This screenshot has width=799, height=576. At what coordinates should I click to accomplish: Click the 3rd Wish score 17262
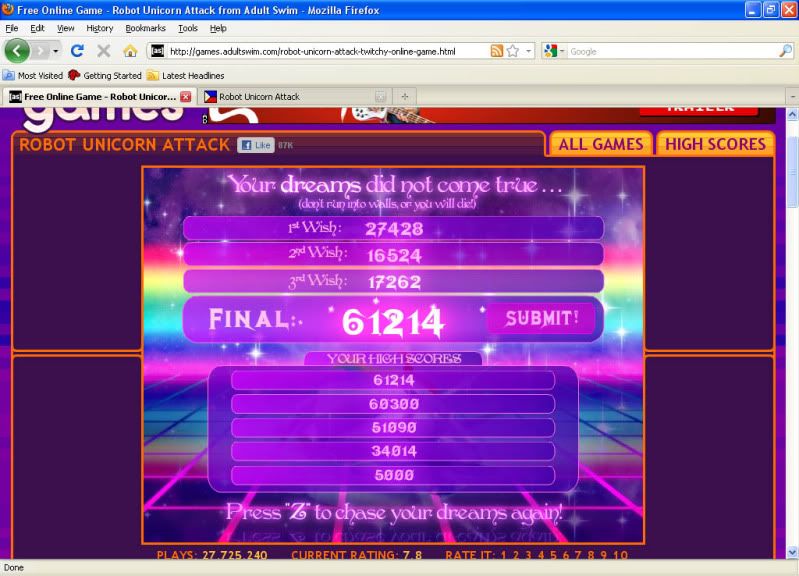pos(394,282)
